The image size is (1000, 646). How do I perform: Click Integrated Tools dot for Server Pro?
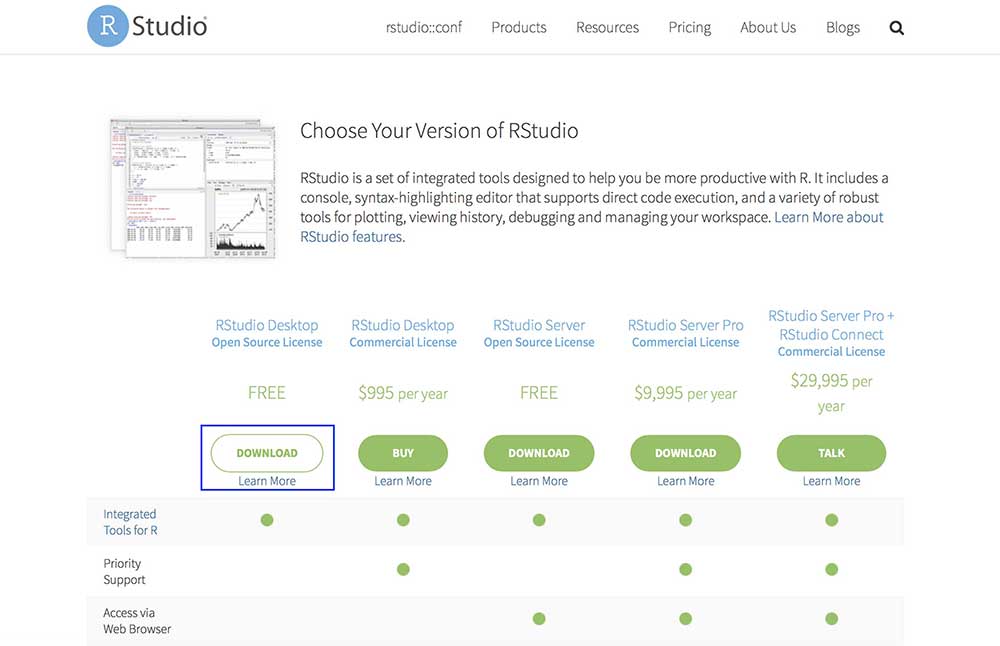[686, 520]
